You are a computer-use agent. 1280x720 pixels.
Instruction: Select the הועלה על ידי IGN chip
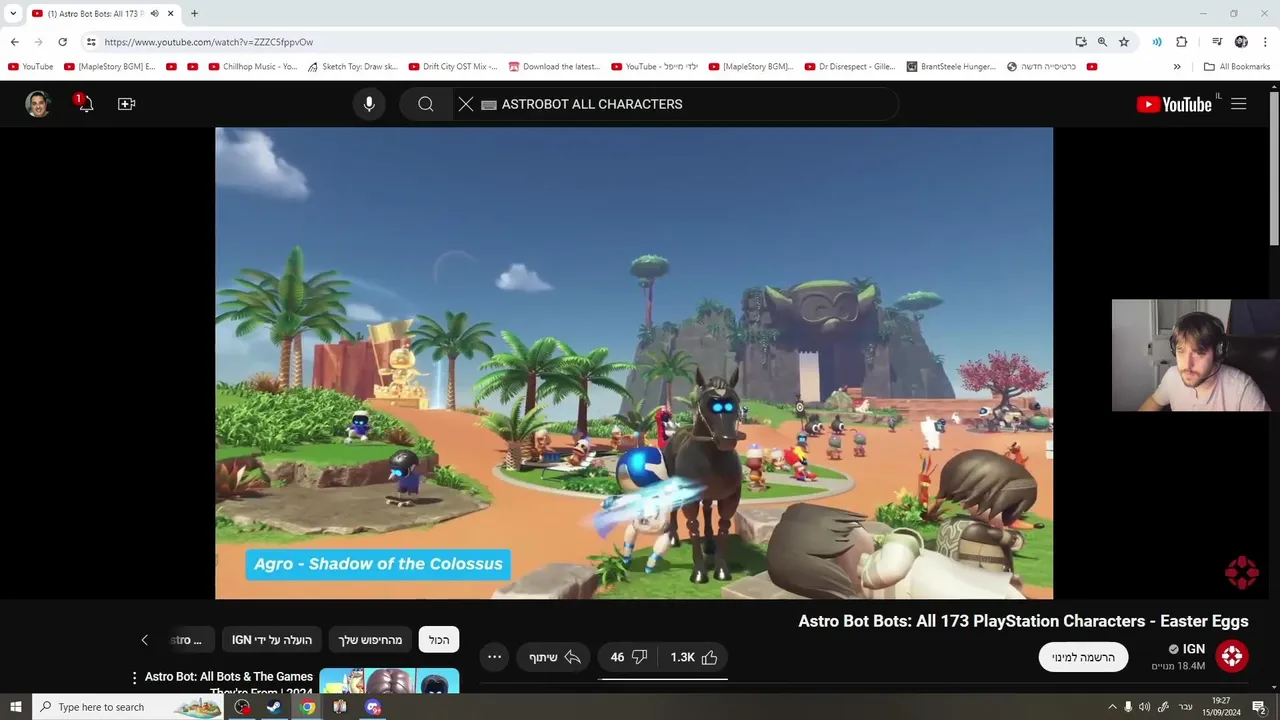(272, 640)
